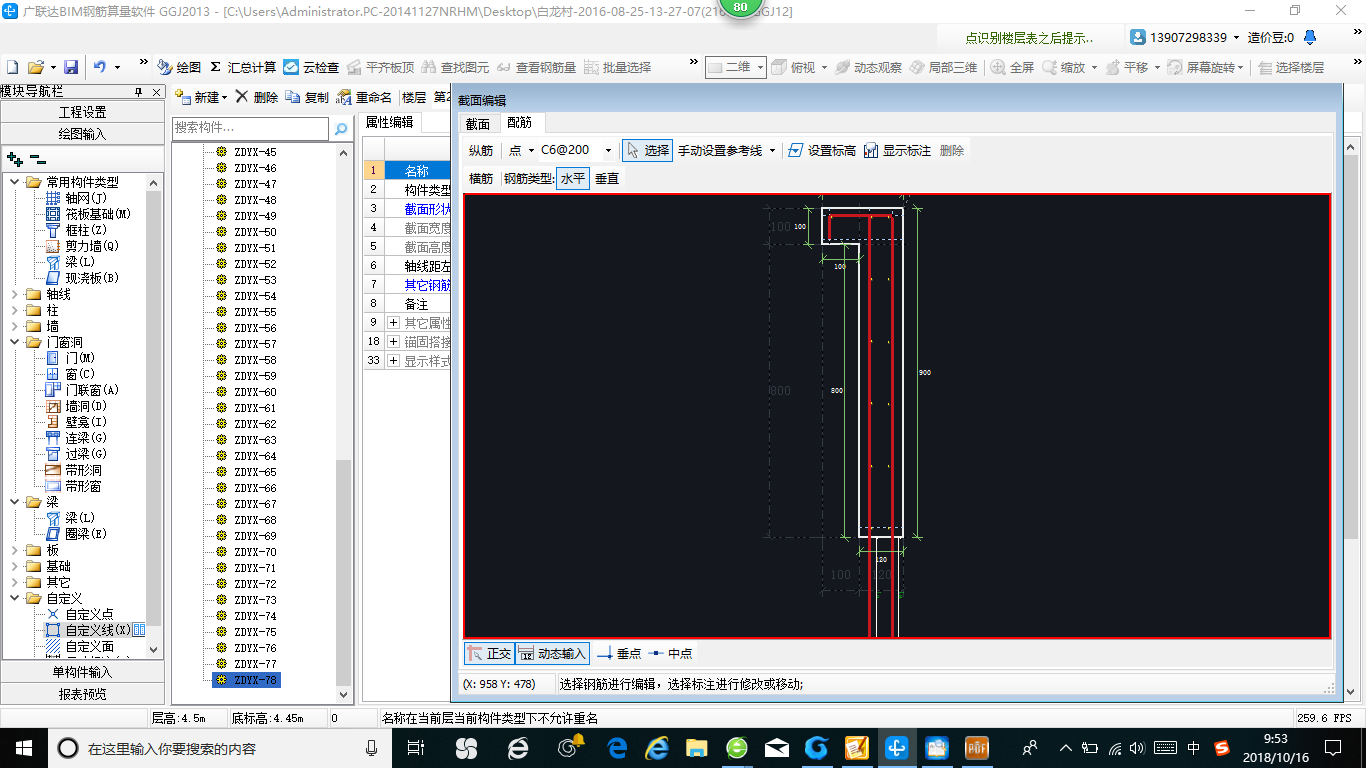Expand the 墙 tree node
1366x768 pixels.
click(x=14, y=326)
